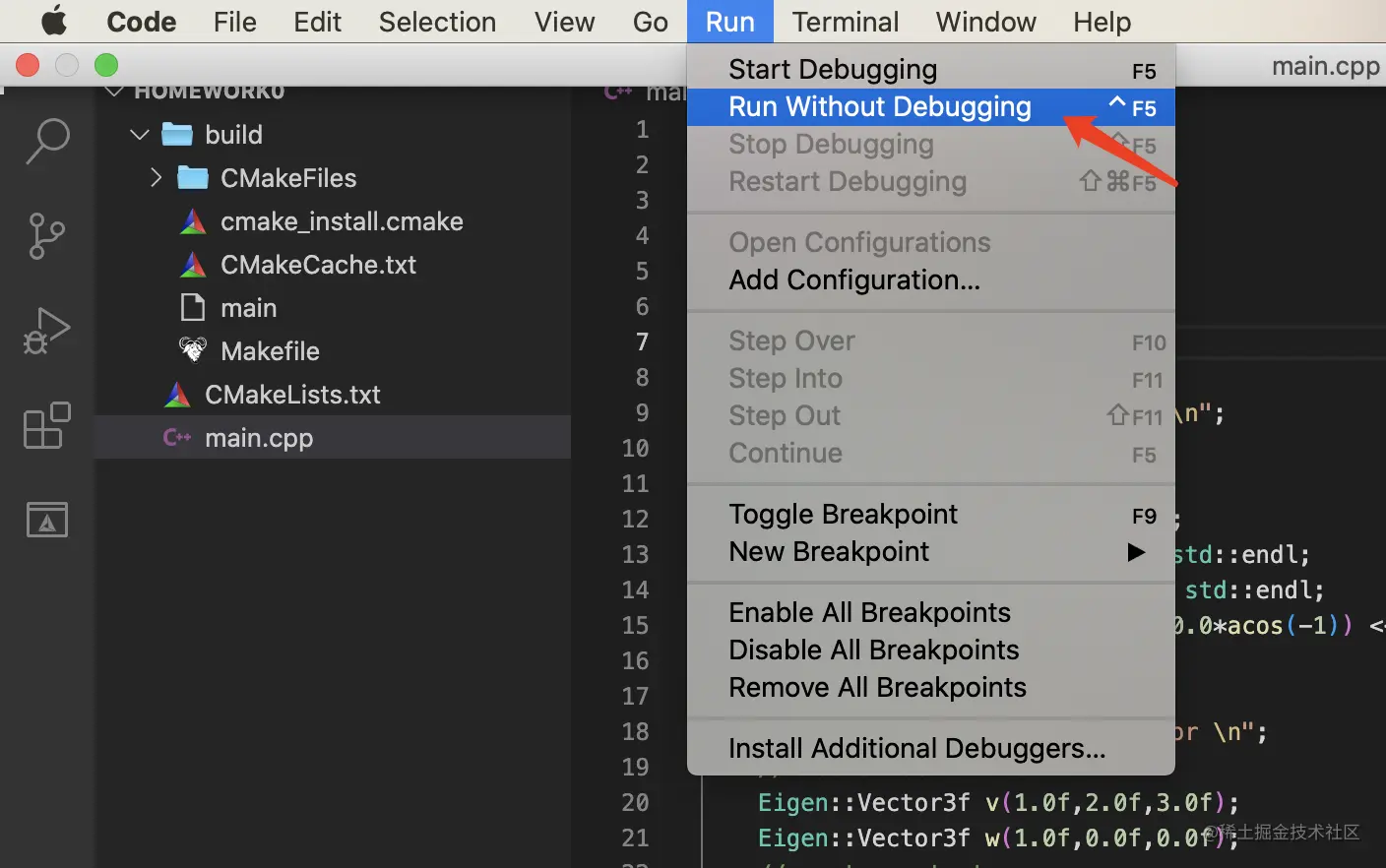Open the Search view in activity bar
The image size is (1386, 868).
coord(47,141)
